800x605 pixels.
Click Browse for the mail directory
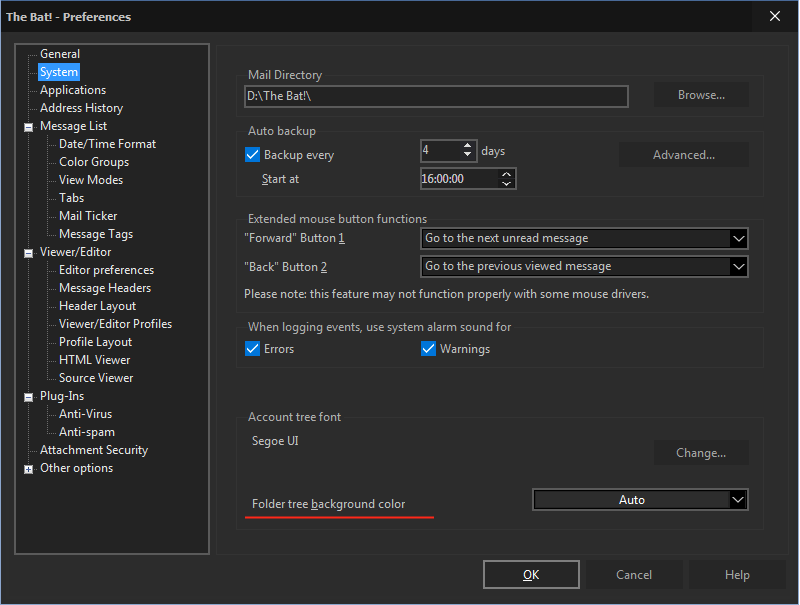[701, 95]
